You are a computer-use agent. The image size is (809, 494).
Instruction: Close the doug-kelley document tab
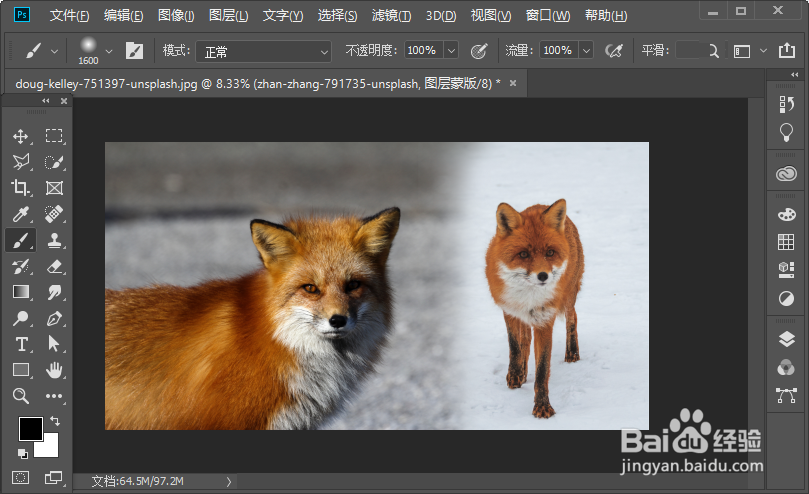pos(513,83)
